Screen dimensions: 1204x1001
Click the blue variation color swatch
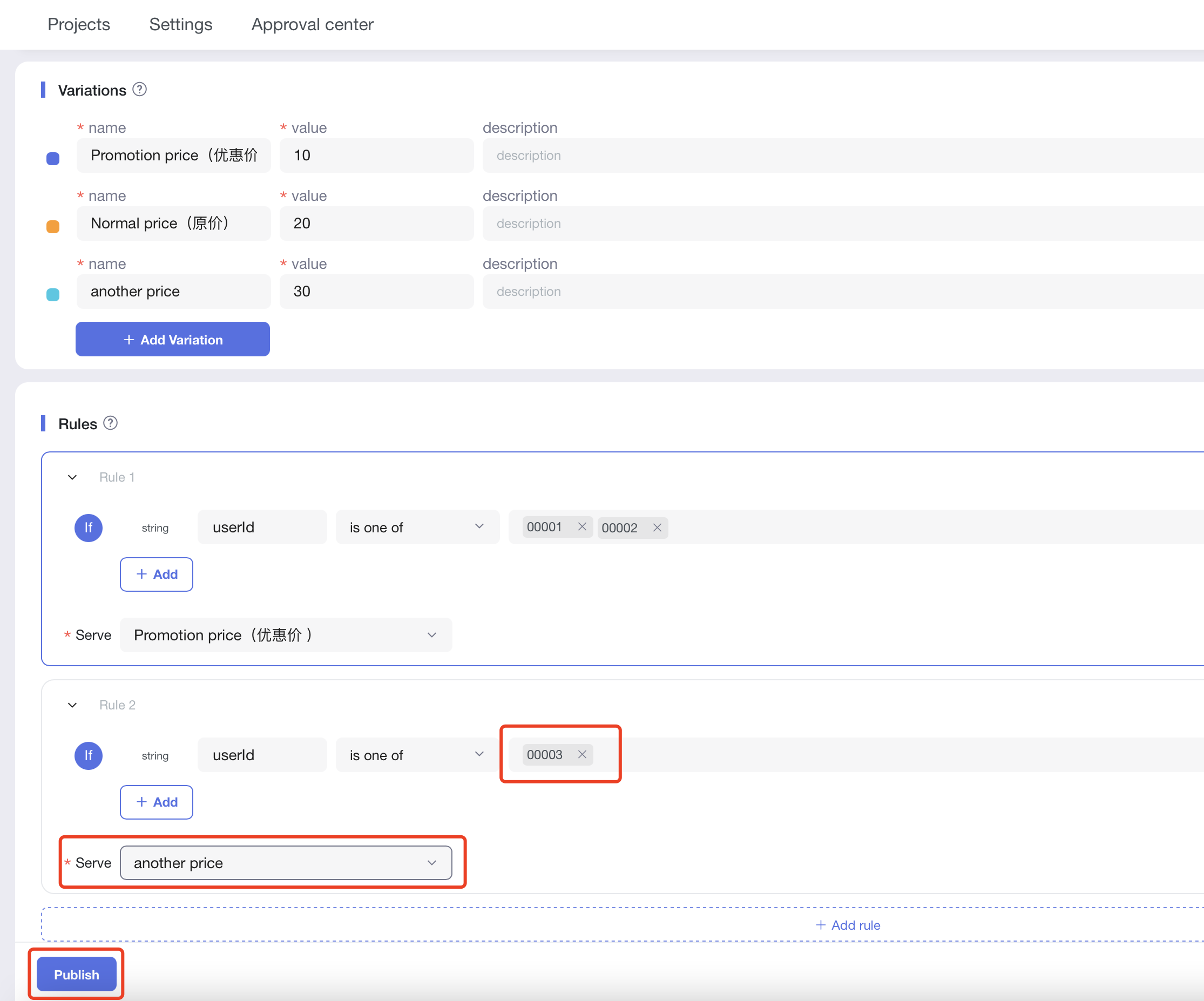pos(53,156)
